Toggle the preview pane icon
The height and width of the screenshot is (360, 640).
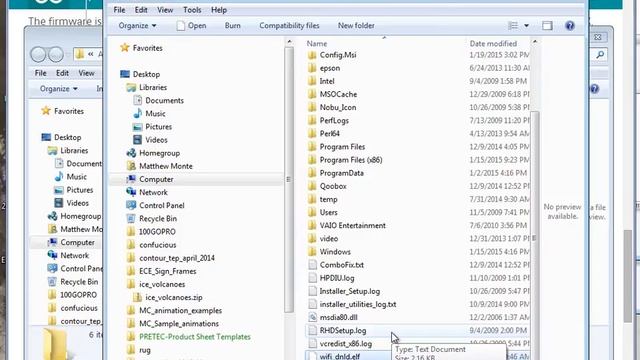[547, 25]
